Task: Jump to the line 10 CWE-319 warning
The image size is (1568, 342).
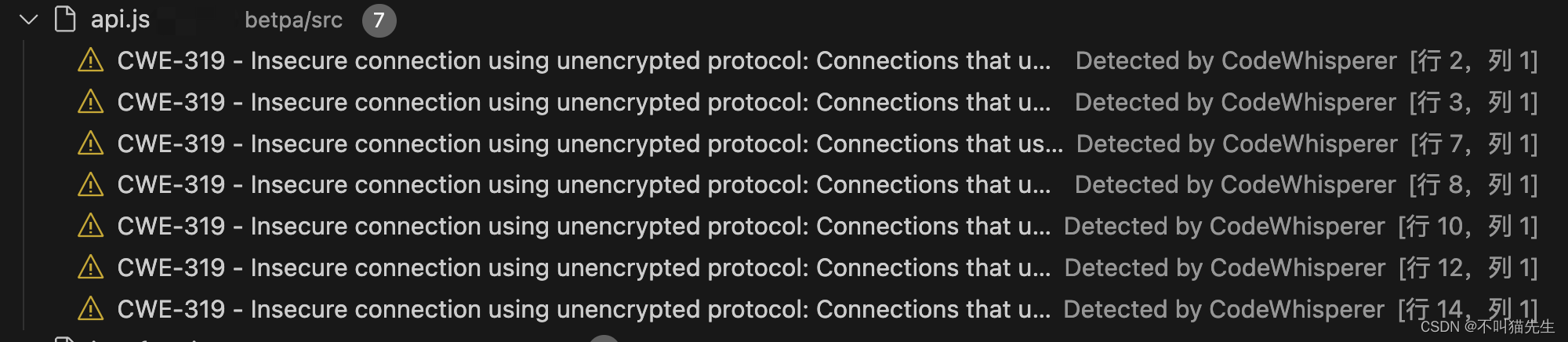Action: click(x=583, y=226)
